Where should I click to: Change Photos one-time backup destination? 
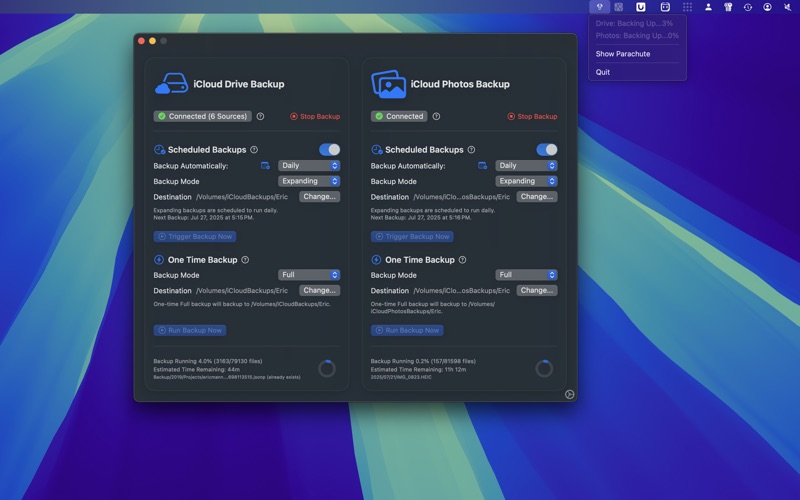point(537,290)
